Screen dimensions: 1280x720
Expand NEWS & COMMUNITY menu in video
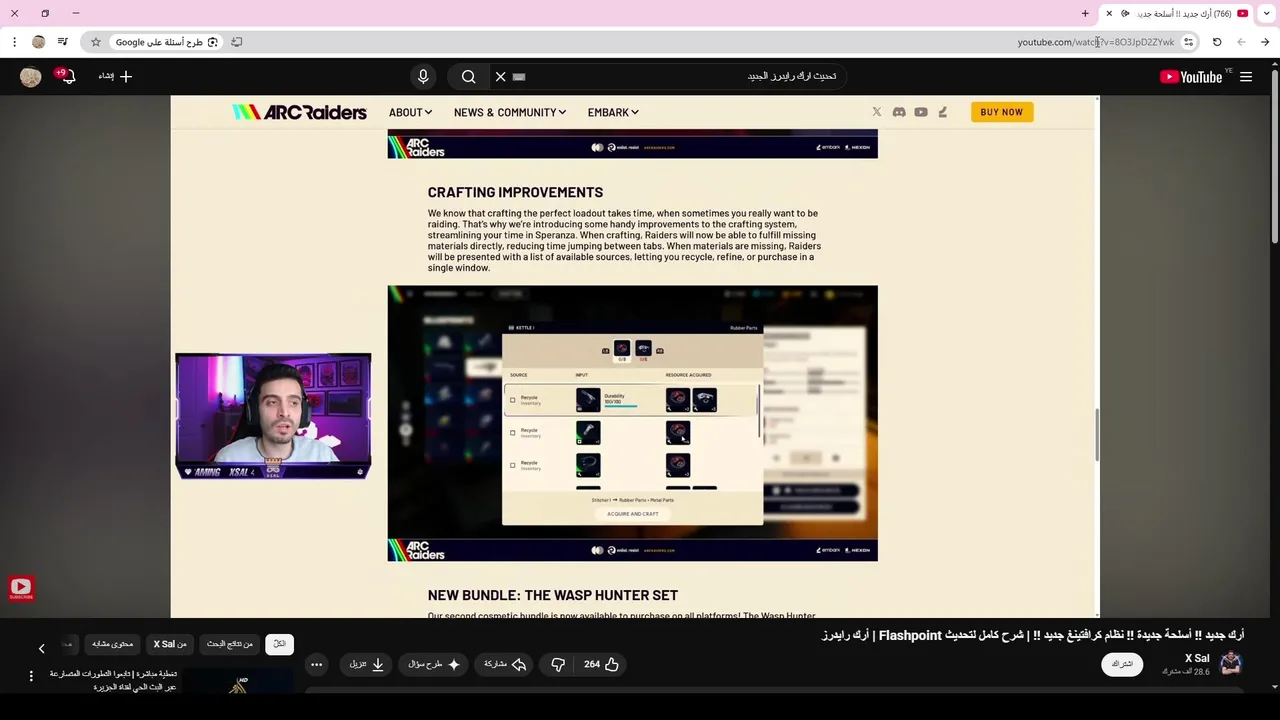(x=510, y=112)
